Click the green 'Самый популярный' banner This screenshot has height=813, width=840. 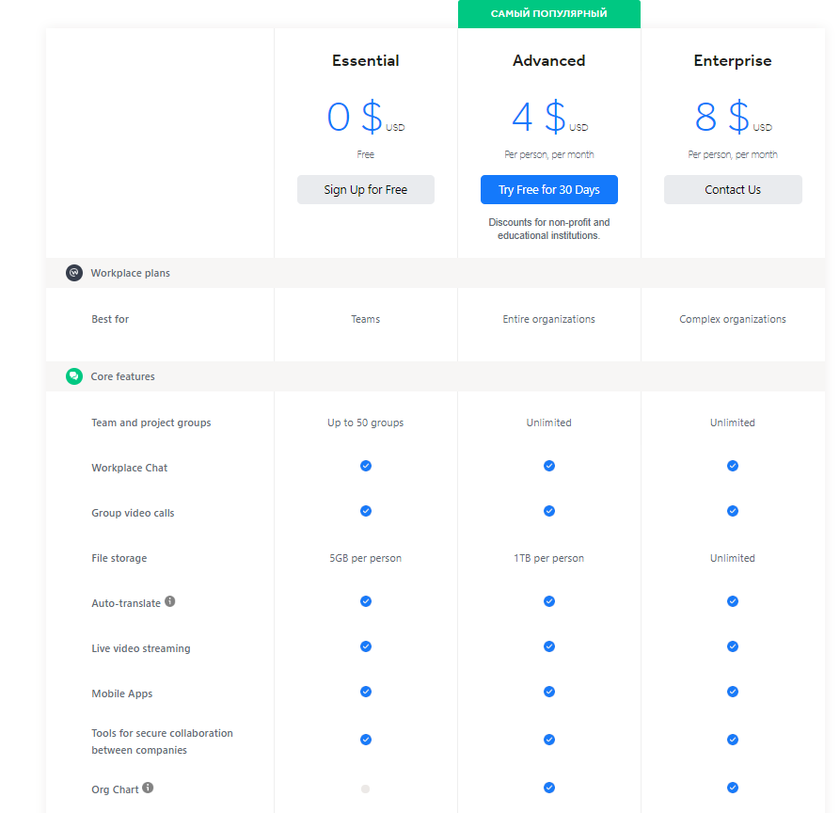[x=549, y=14]
